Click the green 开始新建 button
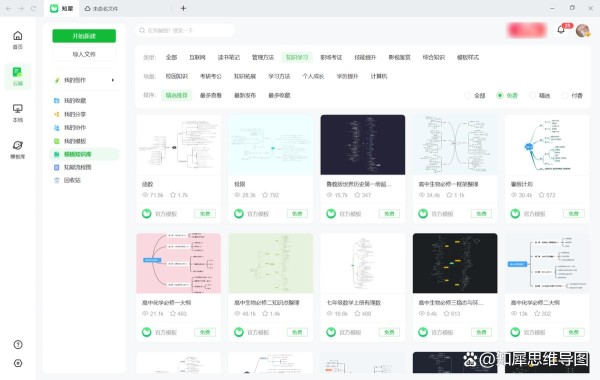 click(84, 36)
